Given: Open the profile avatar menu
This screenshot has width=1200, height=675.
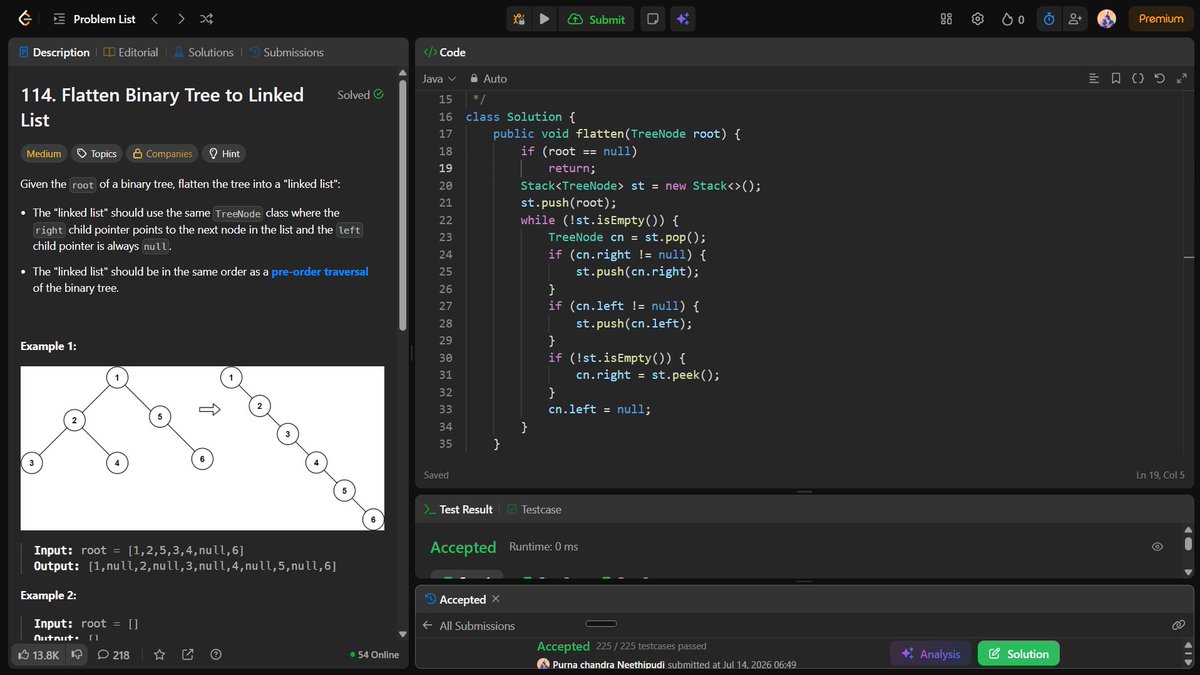Looking at the screenshot, I should [1106, 19].
